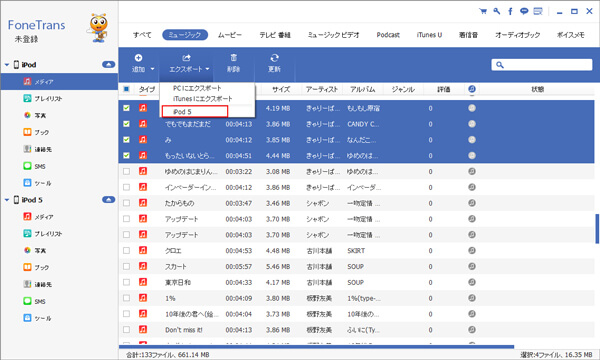This screenshot has width=600, height=360.
Task: Click the feedback speech bubble icon
Action: (524, 11)
